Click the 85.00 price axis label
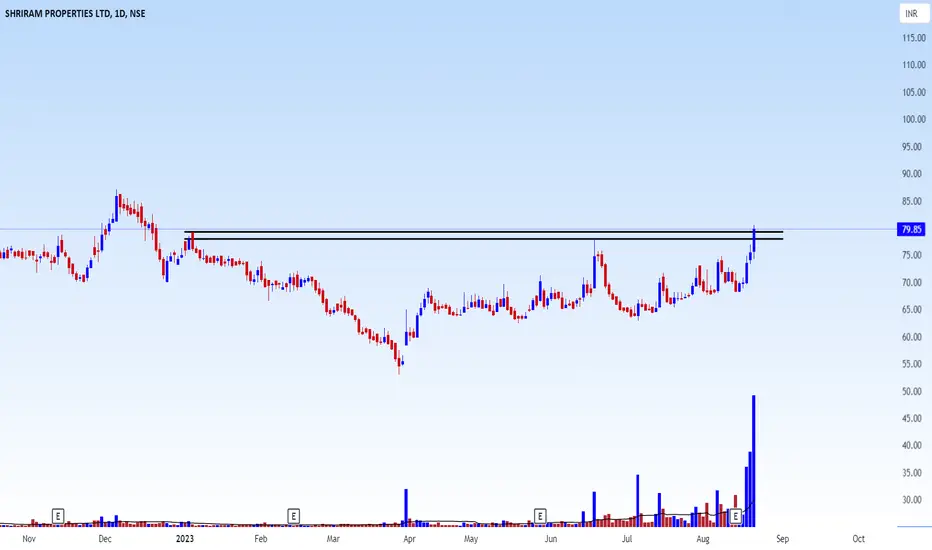Screen dimensions: 932x550 [914, 201]
